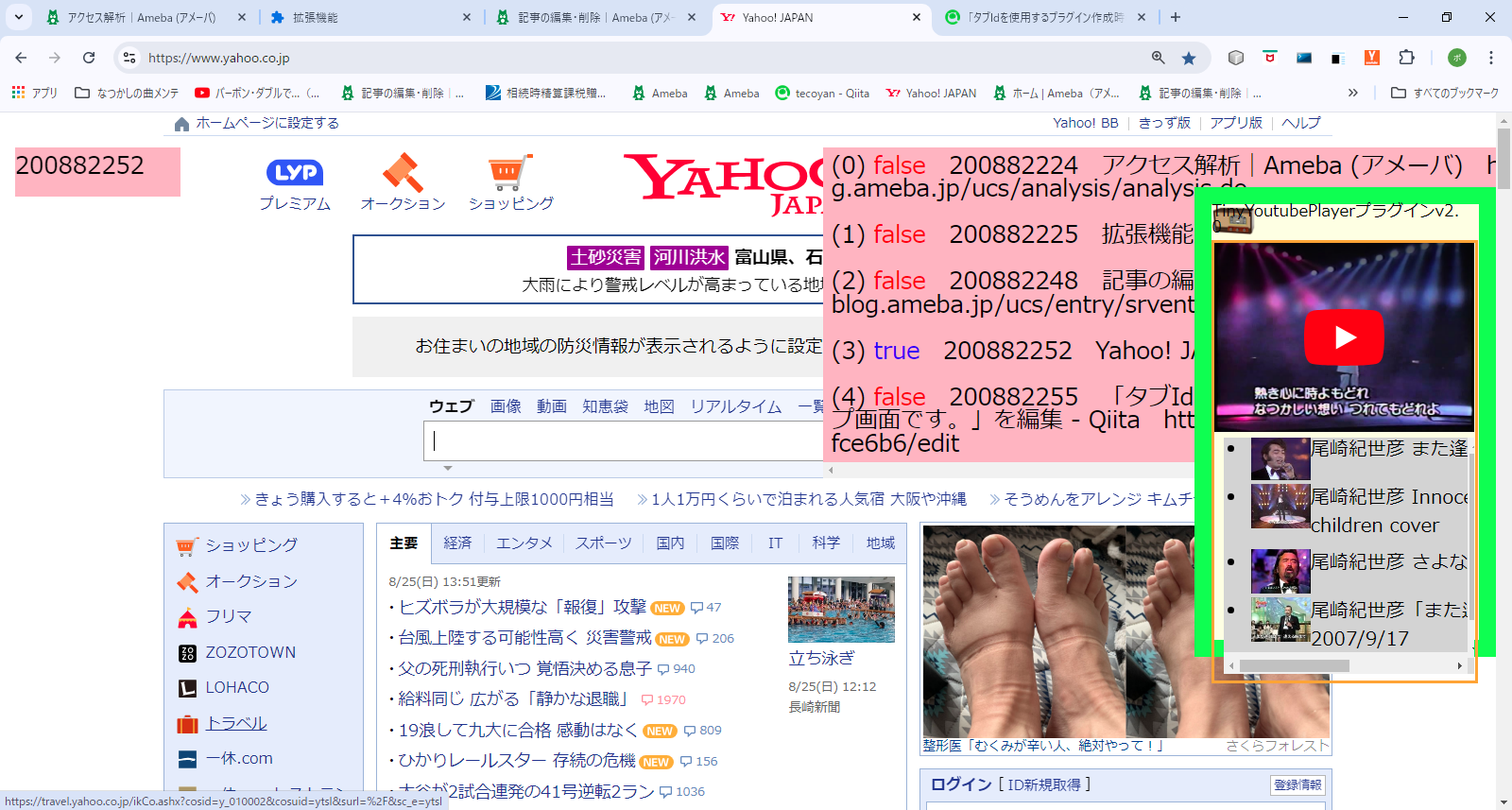Image resolution: width=1512 pixels, height=810 pixels.
Task: Click the browser back arrow
Action: pos(21,58)
